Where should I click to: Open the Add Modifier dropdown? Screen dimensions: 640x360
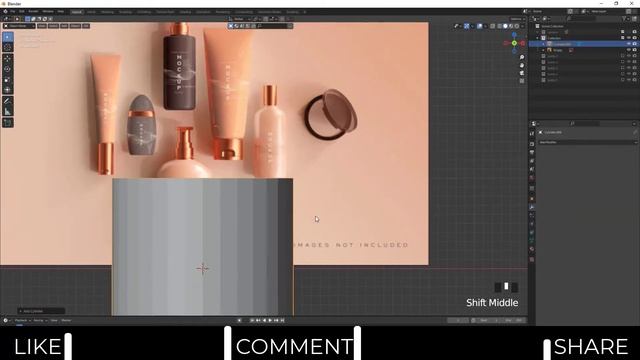[x=587, y=142]
